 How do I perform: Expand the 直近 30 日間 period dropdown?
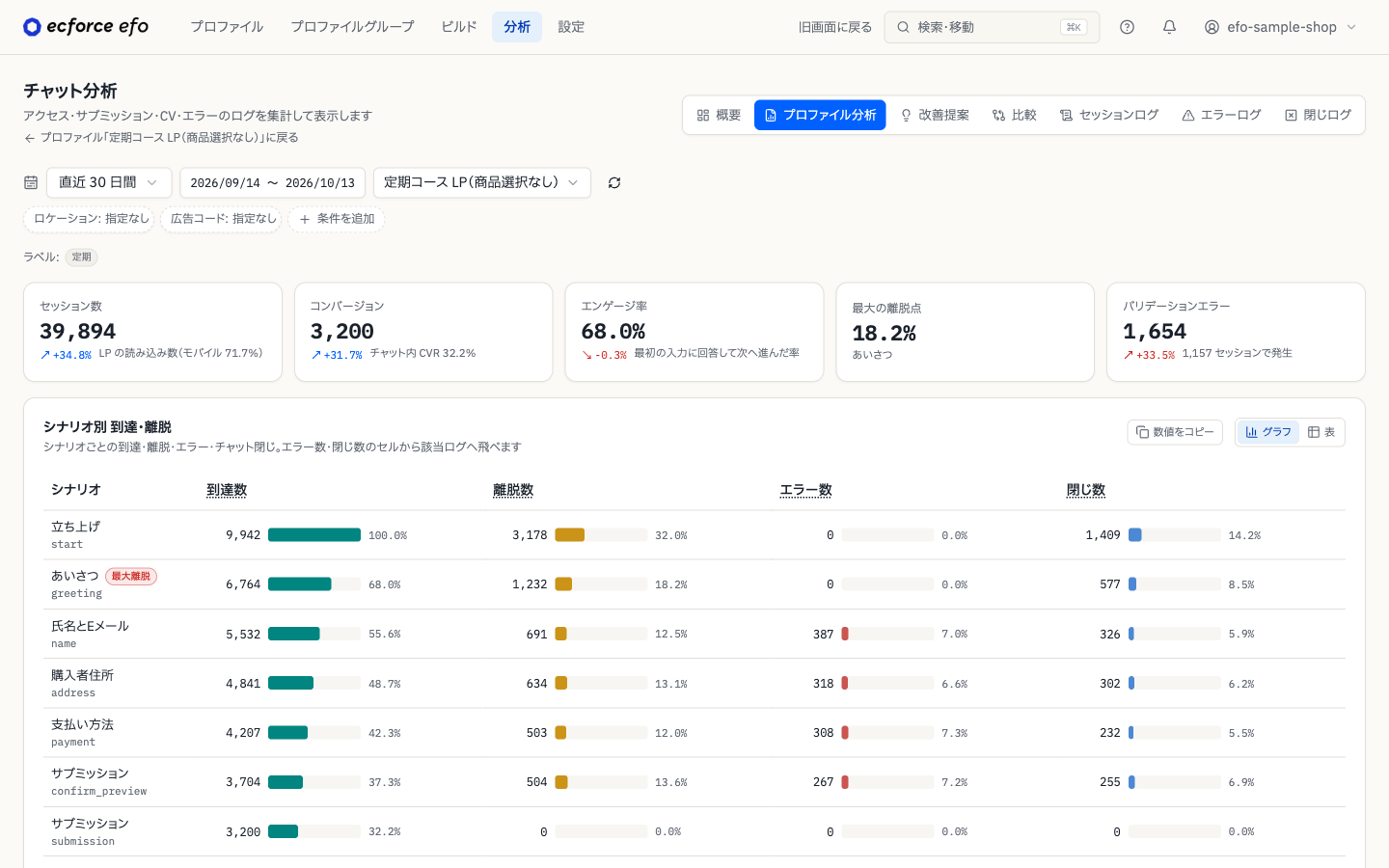tap(109, 182)
